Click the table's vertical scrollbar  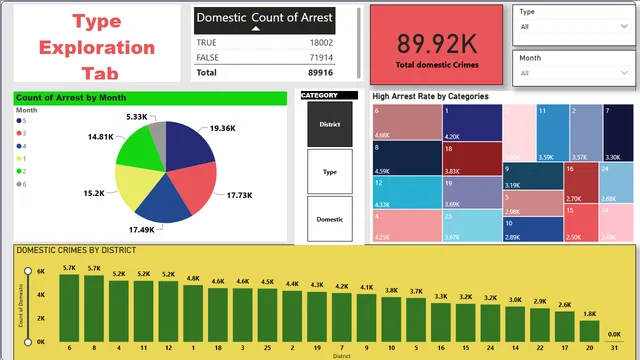click(359, 43)
